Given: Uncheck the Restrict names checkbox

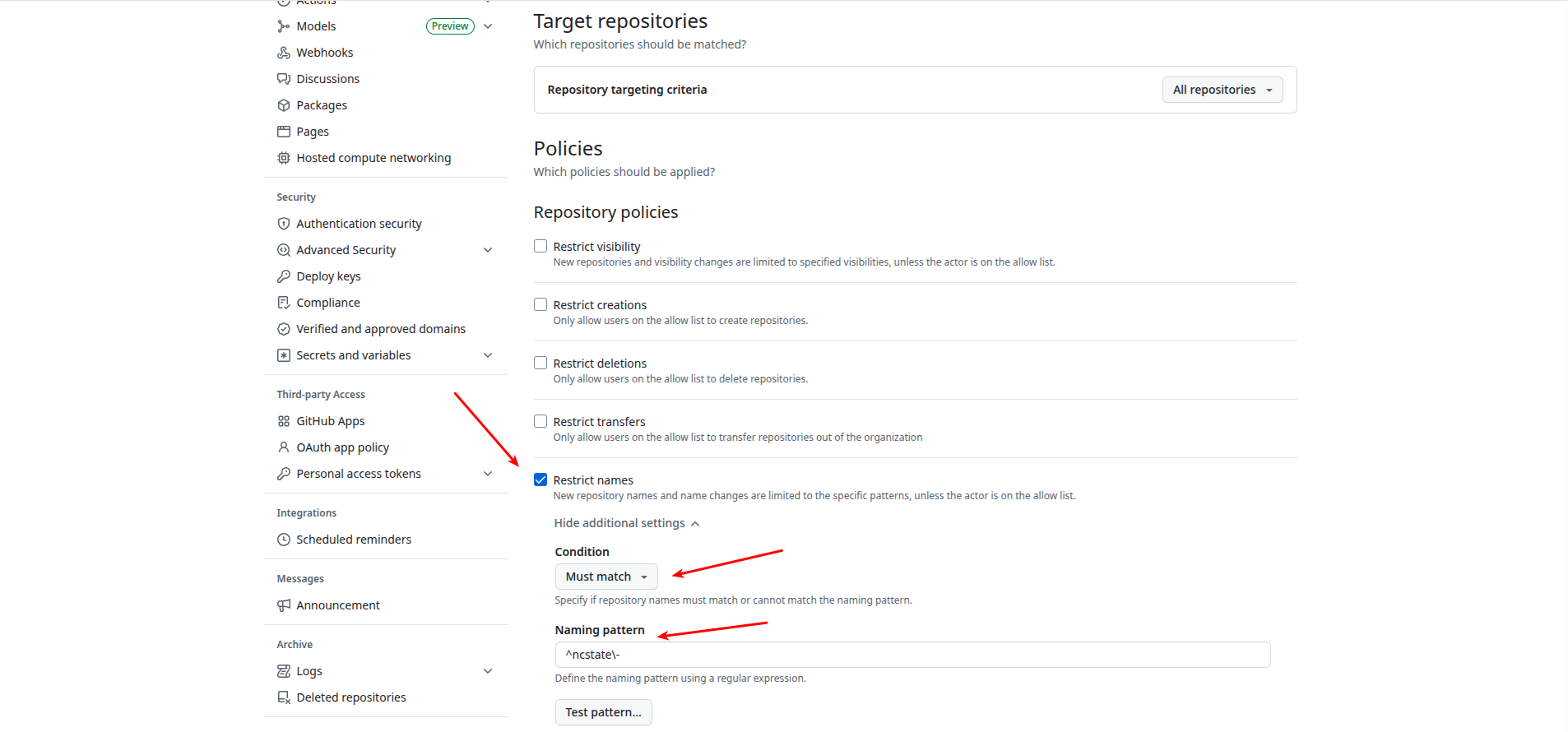Looking at the screenshot, I should click(x=540, y=480).
